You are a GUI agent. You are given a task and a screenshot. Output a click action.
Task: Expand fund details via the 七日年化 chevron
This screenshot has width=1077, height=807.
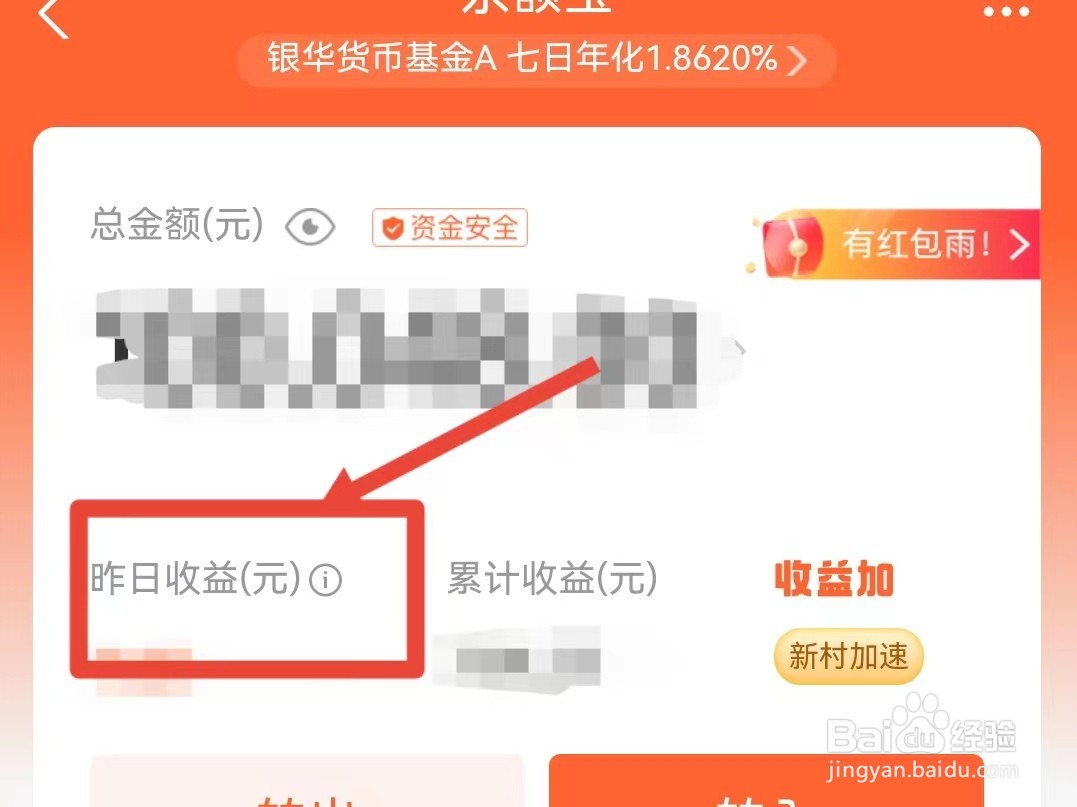797,60
